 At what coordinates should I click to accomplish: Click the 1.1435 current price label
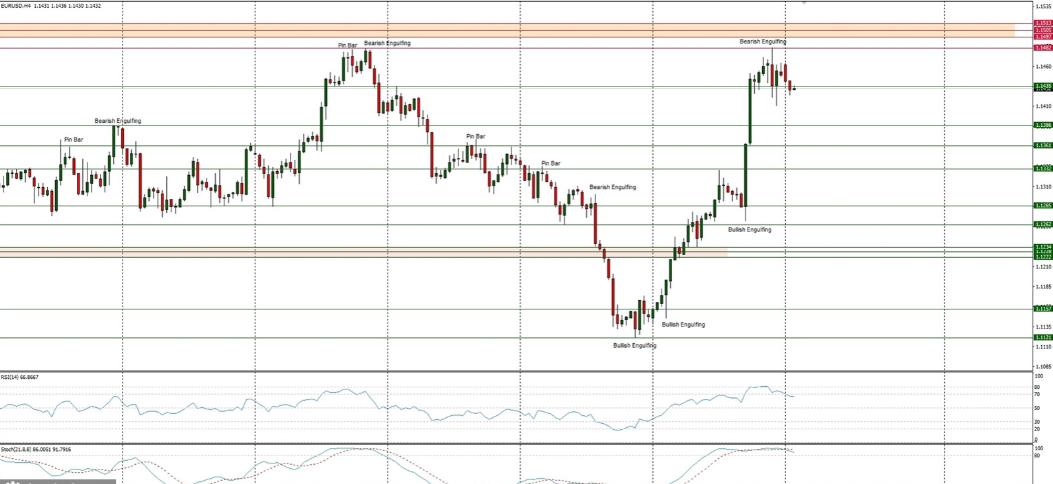[1041, 87]
